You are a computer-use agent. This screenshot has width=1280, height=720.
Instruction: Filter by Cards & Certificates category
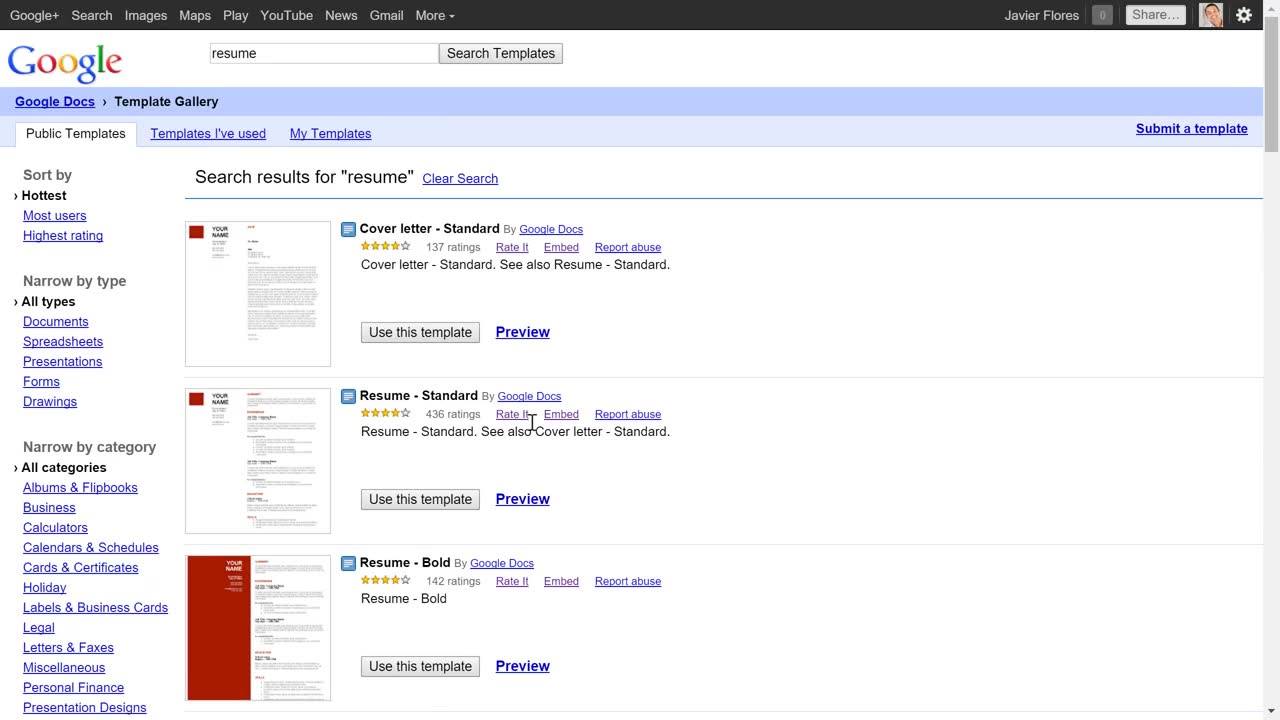click(x=81, y=568)
